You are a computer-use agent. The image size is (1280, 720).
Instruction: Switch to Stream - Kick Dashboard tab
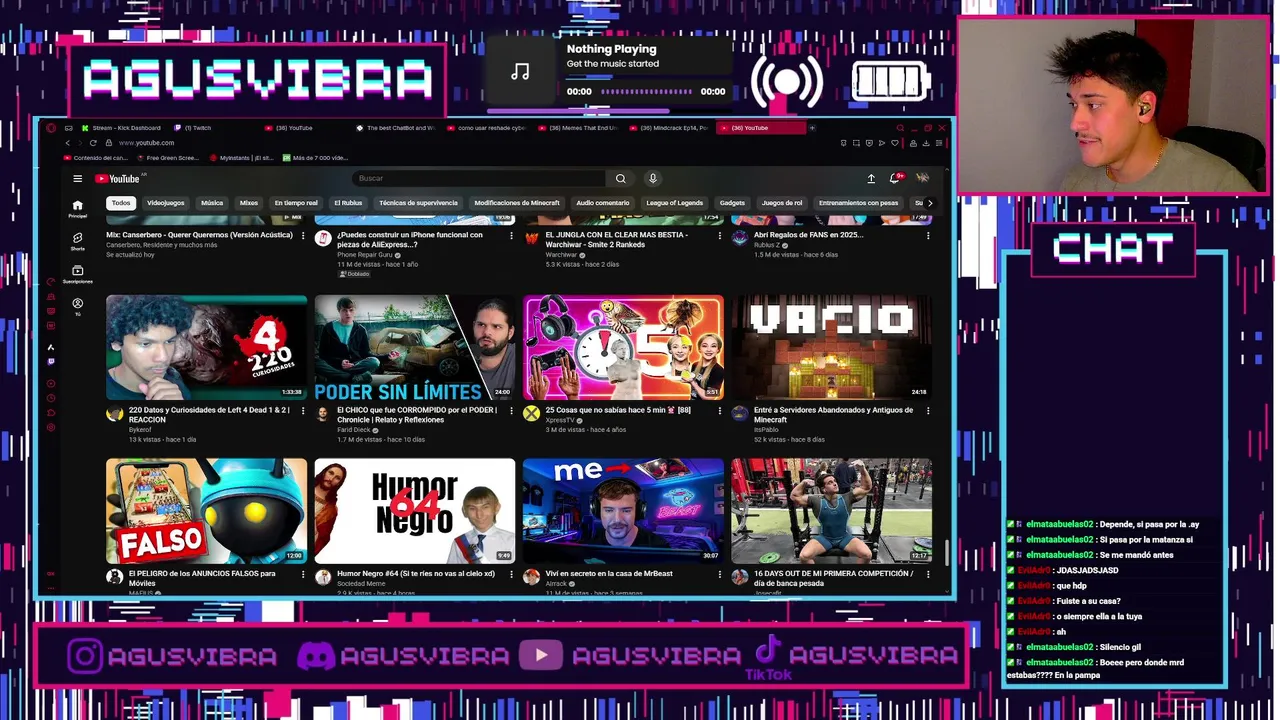click(x=121, y=128)
